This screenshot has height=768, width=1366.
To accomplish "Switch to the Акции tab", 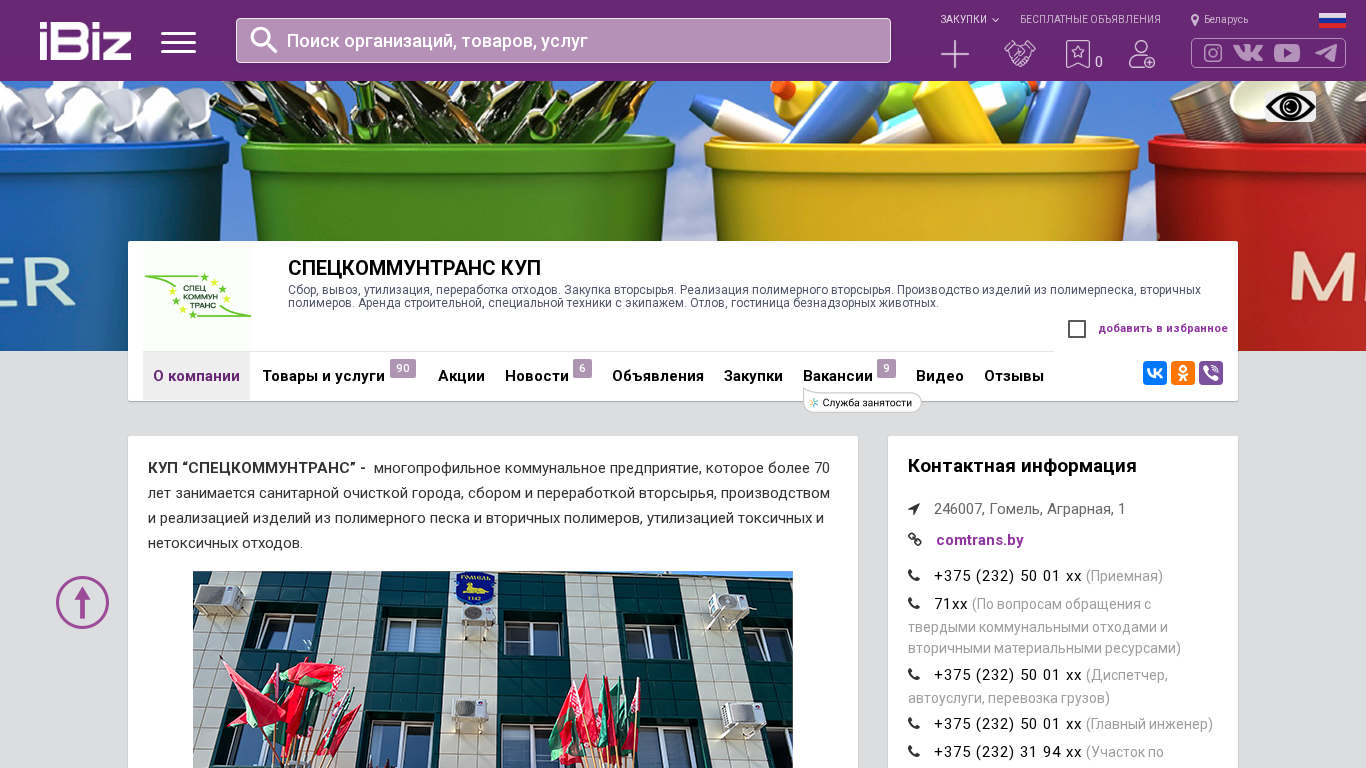I will click(461, 376).
